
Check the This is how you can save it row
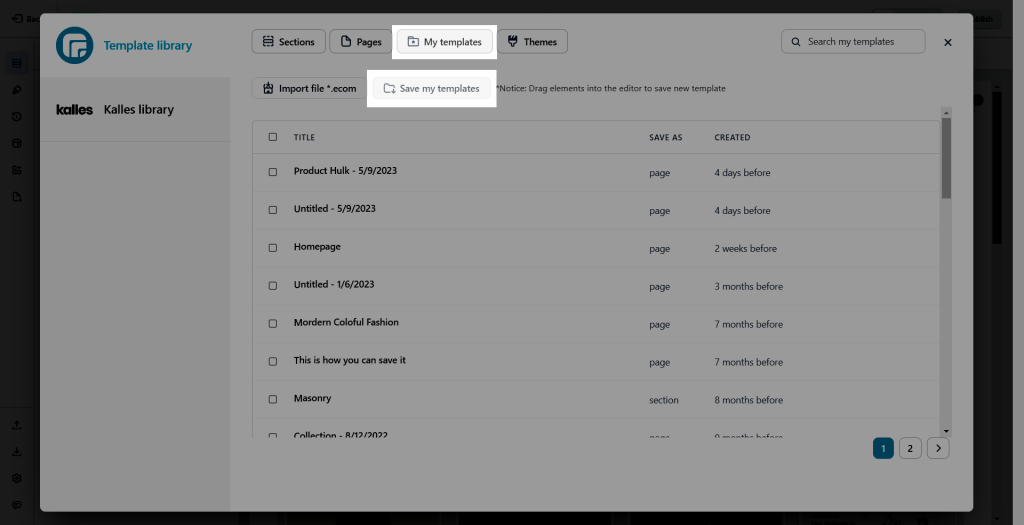coord(273,361)
